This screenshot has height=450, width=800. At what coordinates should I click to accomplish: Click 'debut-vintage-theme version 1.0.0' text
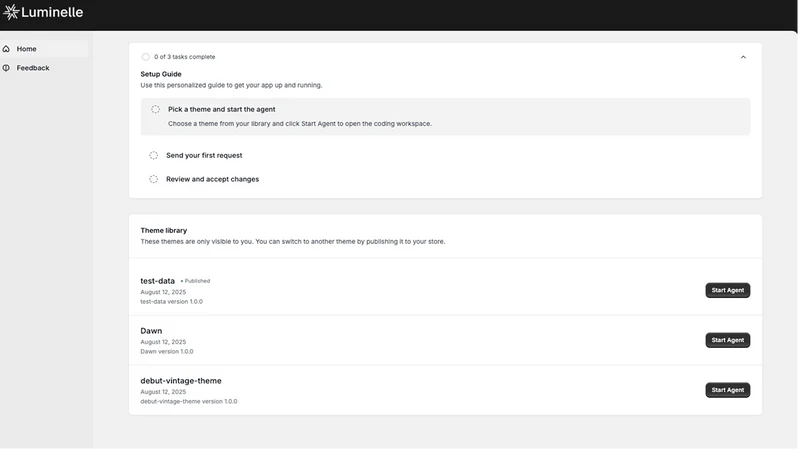point(189,402)
